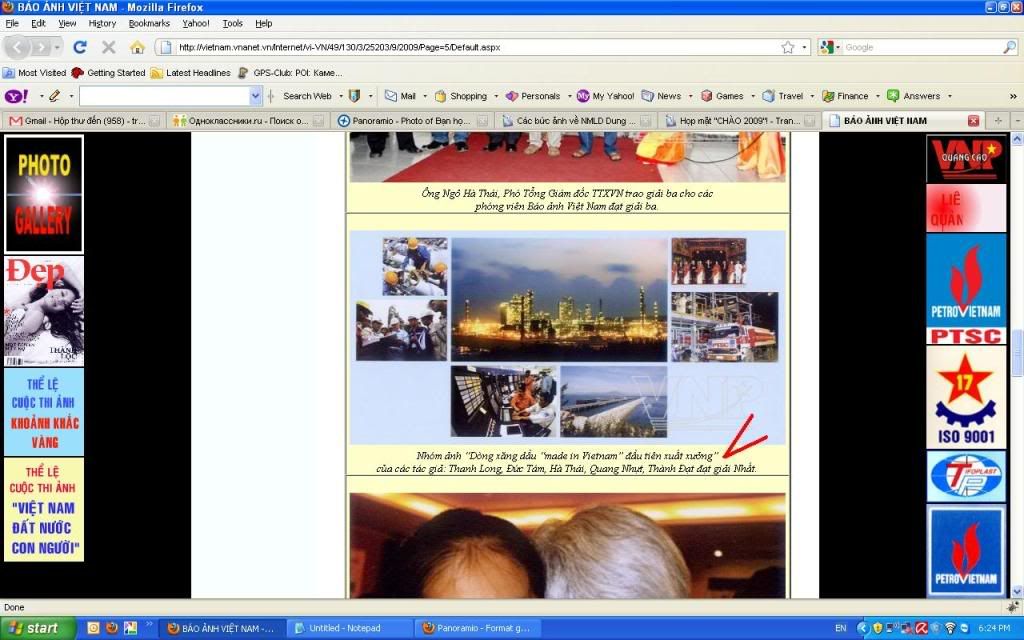Click in the Google search box
This screenshot has width=1024, height=640.
(920, 47)
